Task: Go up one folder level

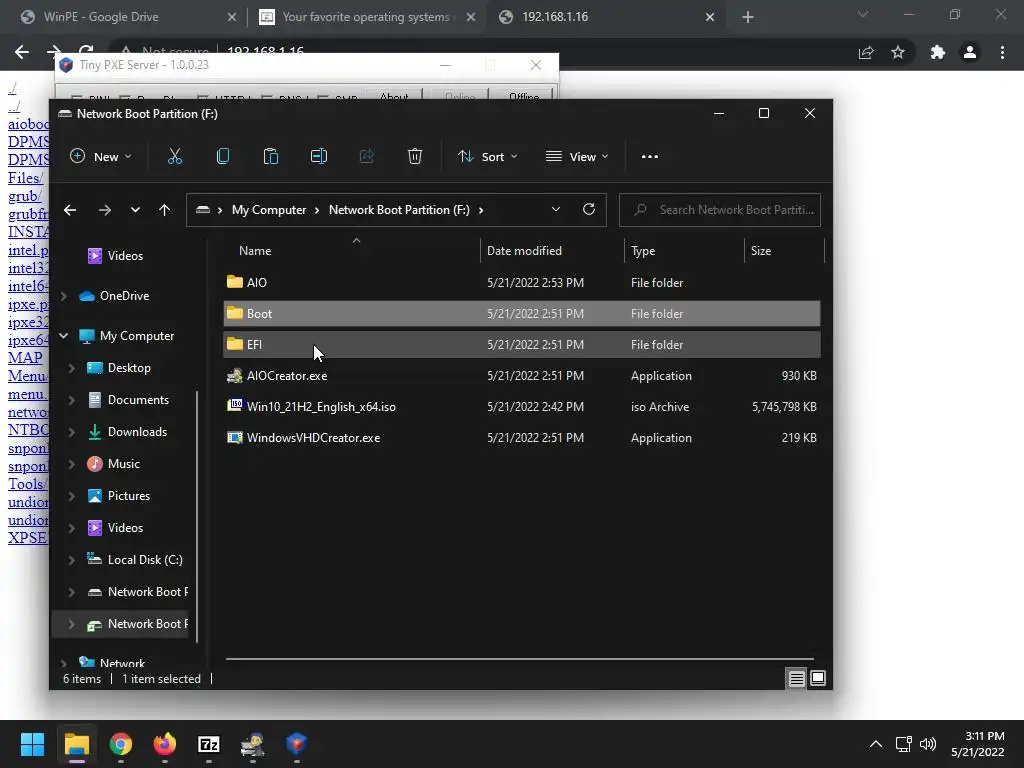Action: tap(165, 210)
